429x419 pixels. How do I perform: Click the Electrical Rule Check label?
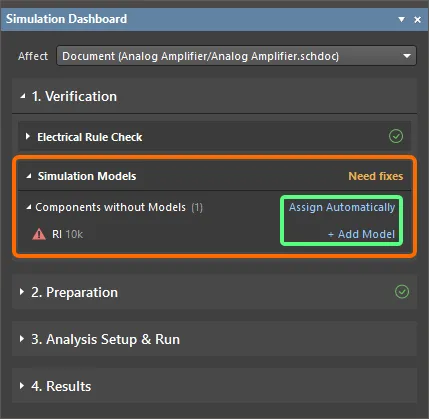[x=90, y=137]
